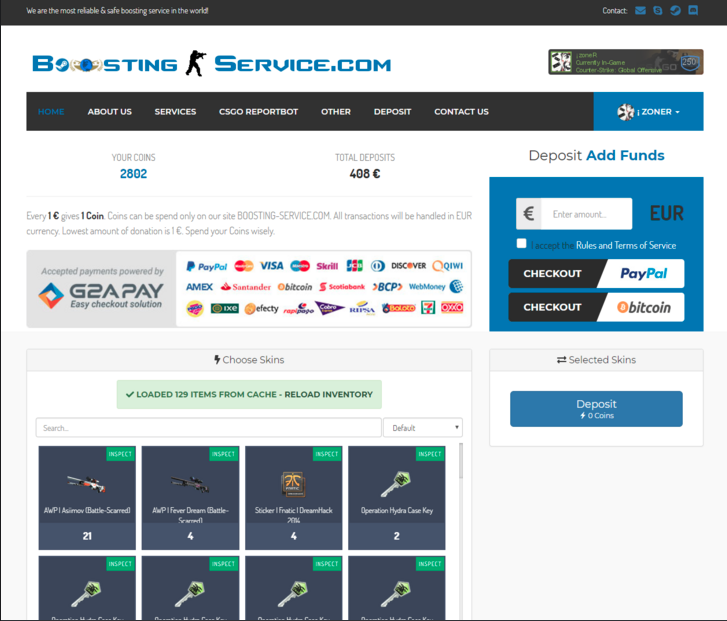The image size is (727, 621).
Task: Checkout with PayPal button
Action: pyautogui.click(x=596, y=274)
